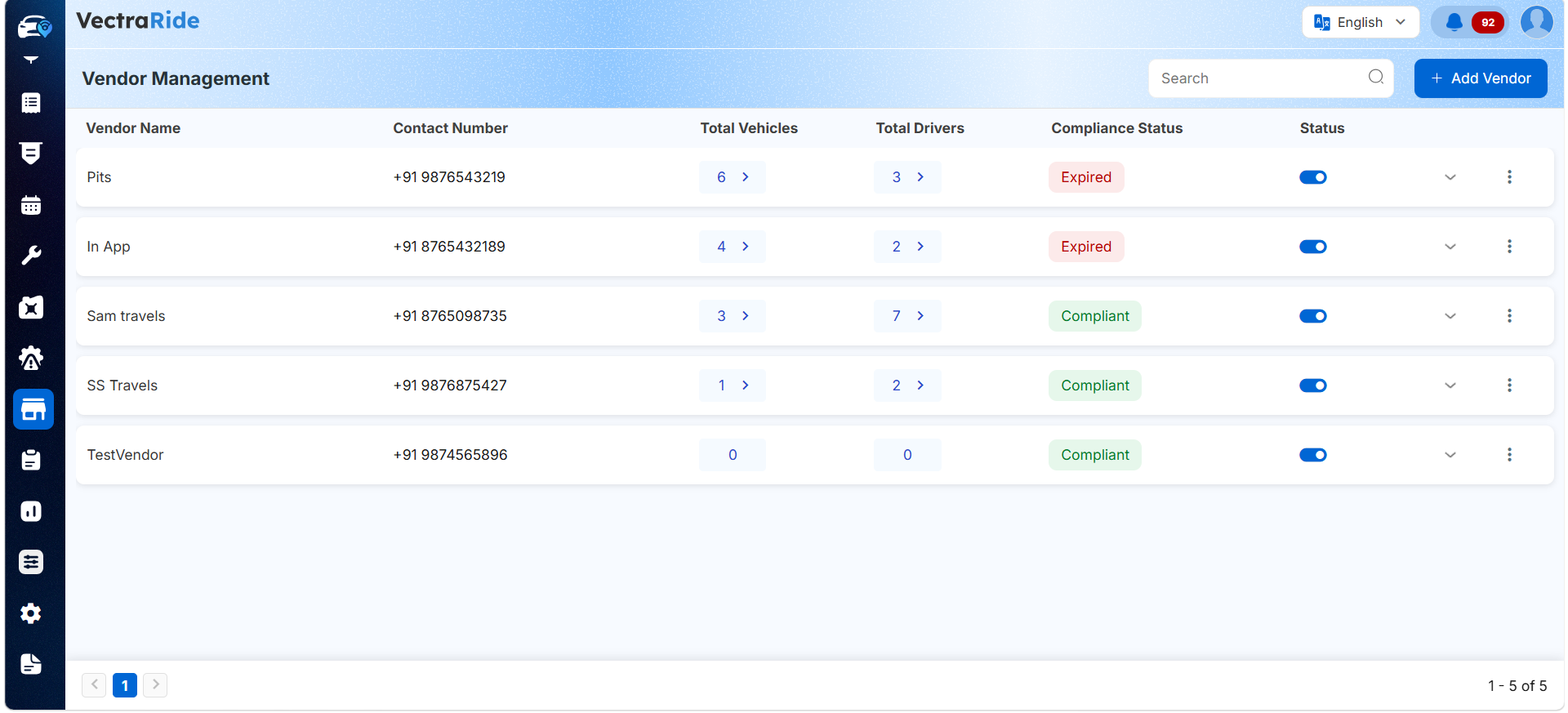Open the bar chart reports sidebar icon
This screenshot has height=713, width=1568.
click(x=31, y=511)
